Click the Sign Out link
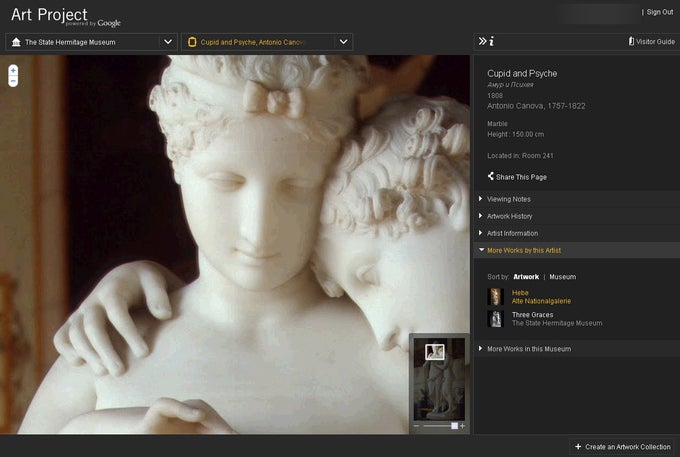This screenshot has height=457, width=680. click(x=660, y=12)
